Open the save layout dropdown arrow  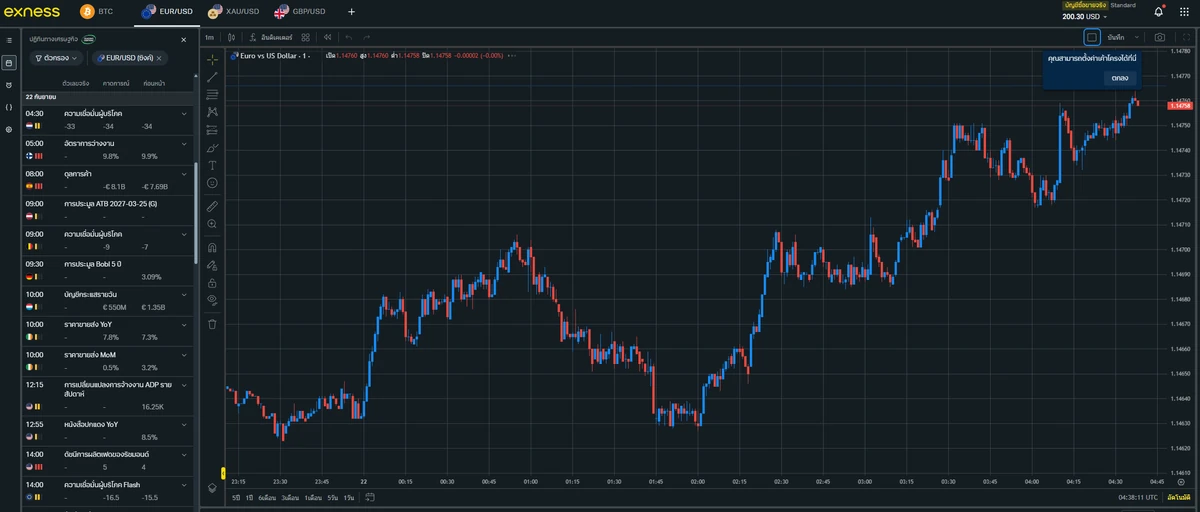pyautogui.click(x=1136, y=37)
